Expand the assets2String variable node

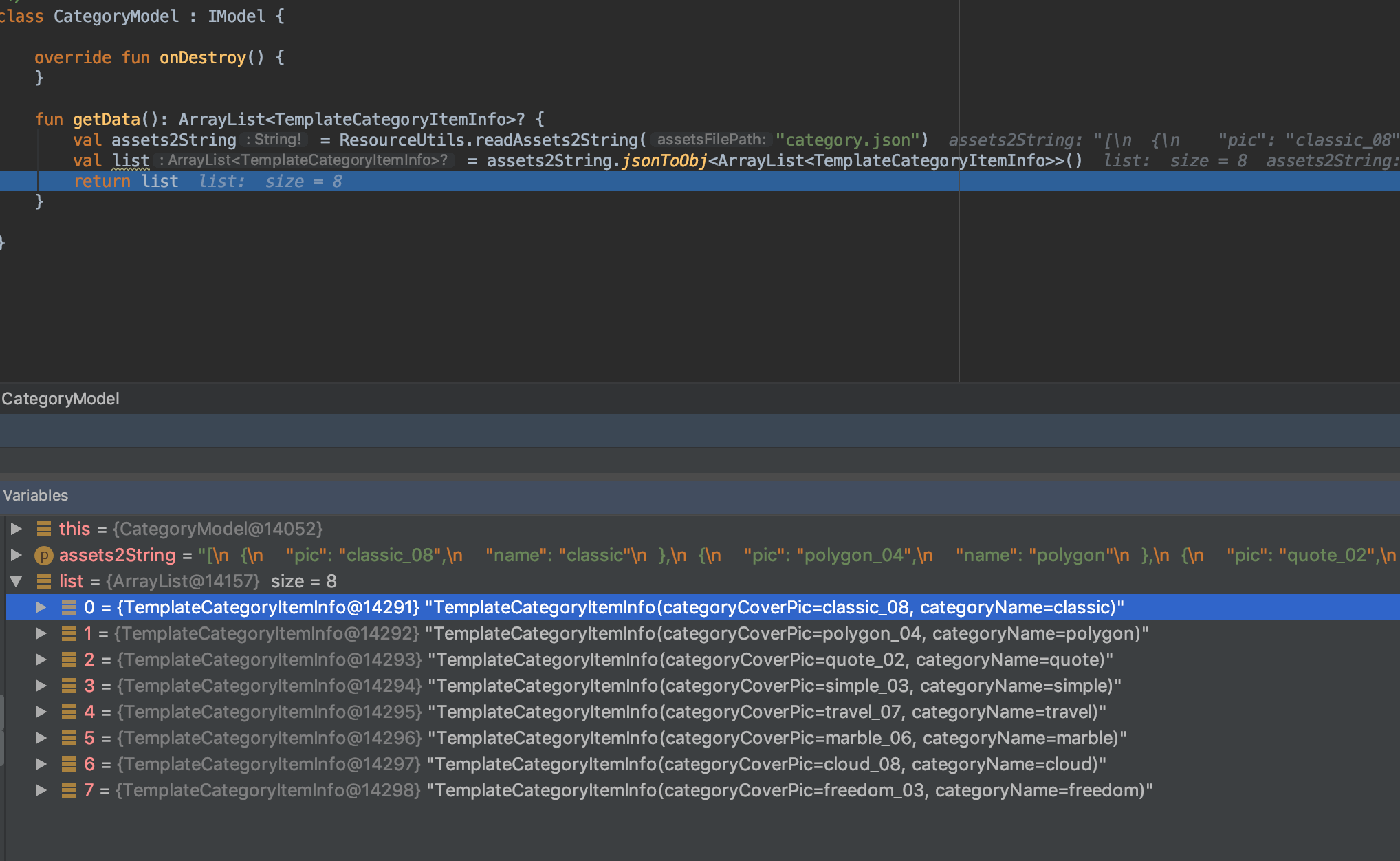click(16, 555)
